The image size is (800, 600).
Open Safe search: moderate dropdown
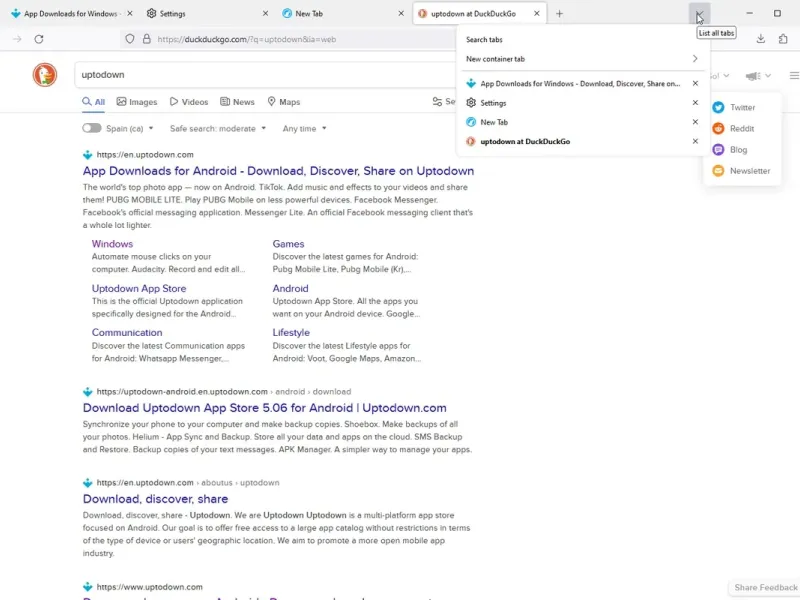pos(218,129)
